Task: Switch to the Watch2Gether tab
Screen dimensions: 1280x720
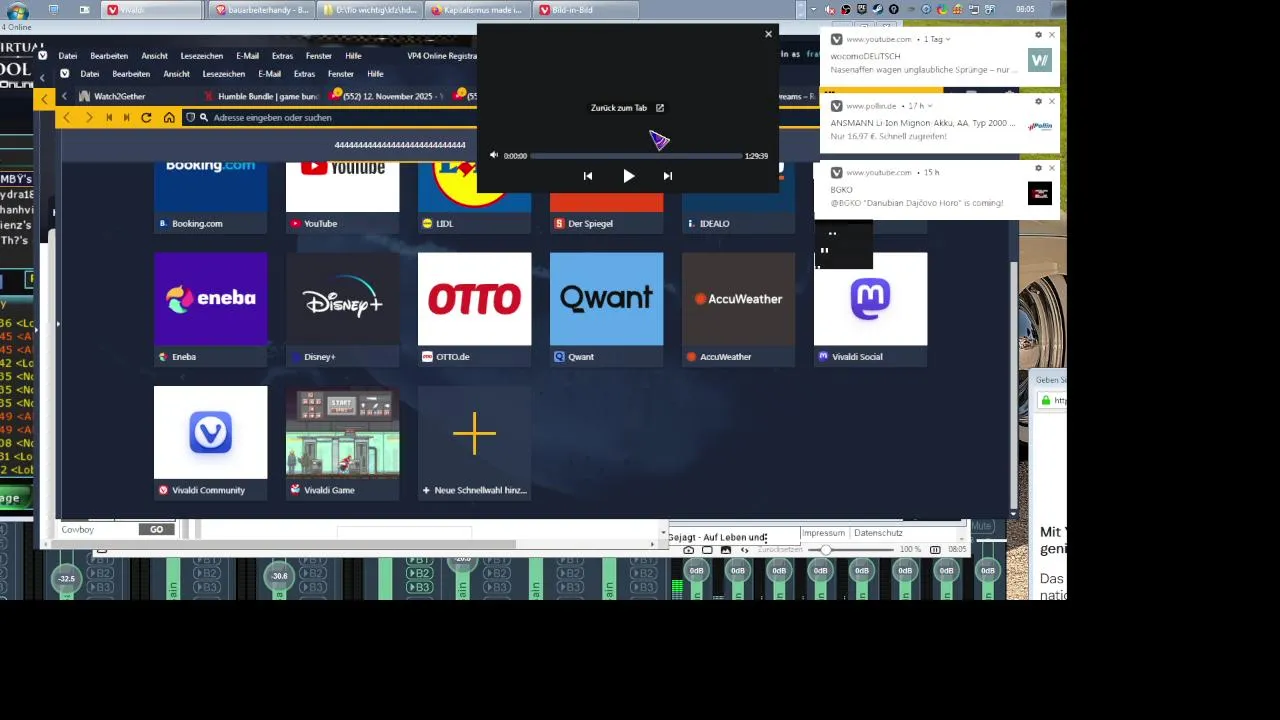Action: pos(120,96)
